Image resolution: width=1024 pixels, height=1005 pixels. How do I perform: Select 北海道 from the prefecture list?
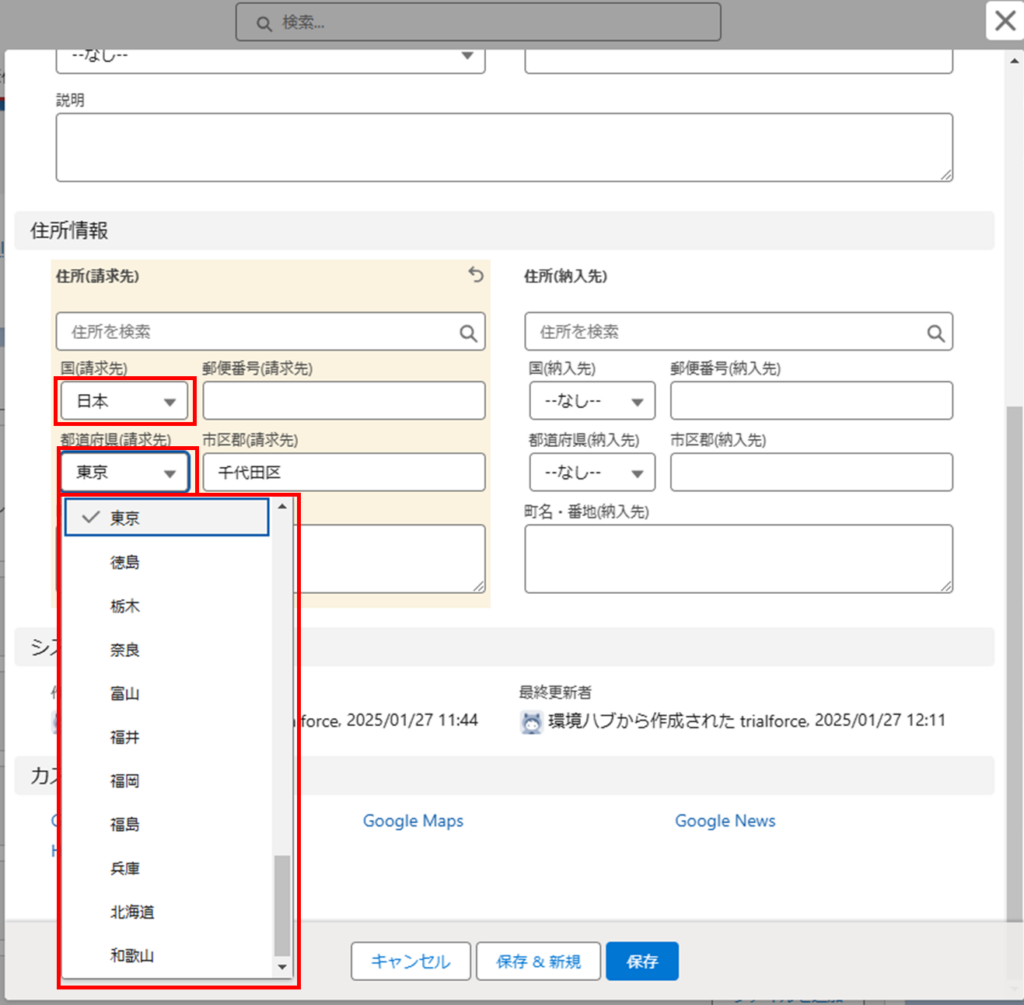pyautogui.click(x=132, y=912)
